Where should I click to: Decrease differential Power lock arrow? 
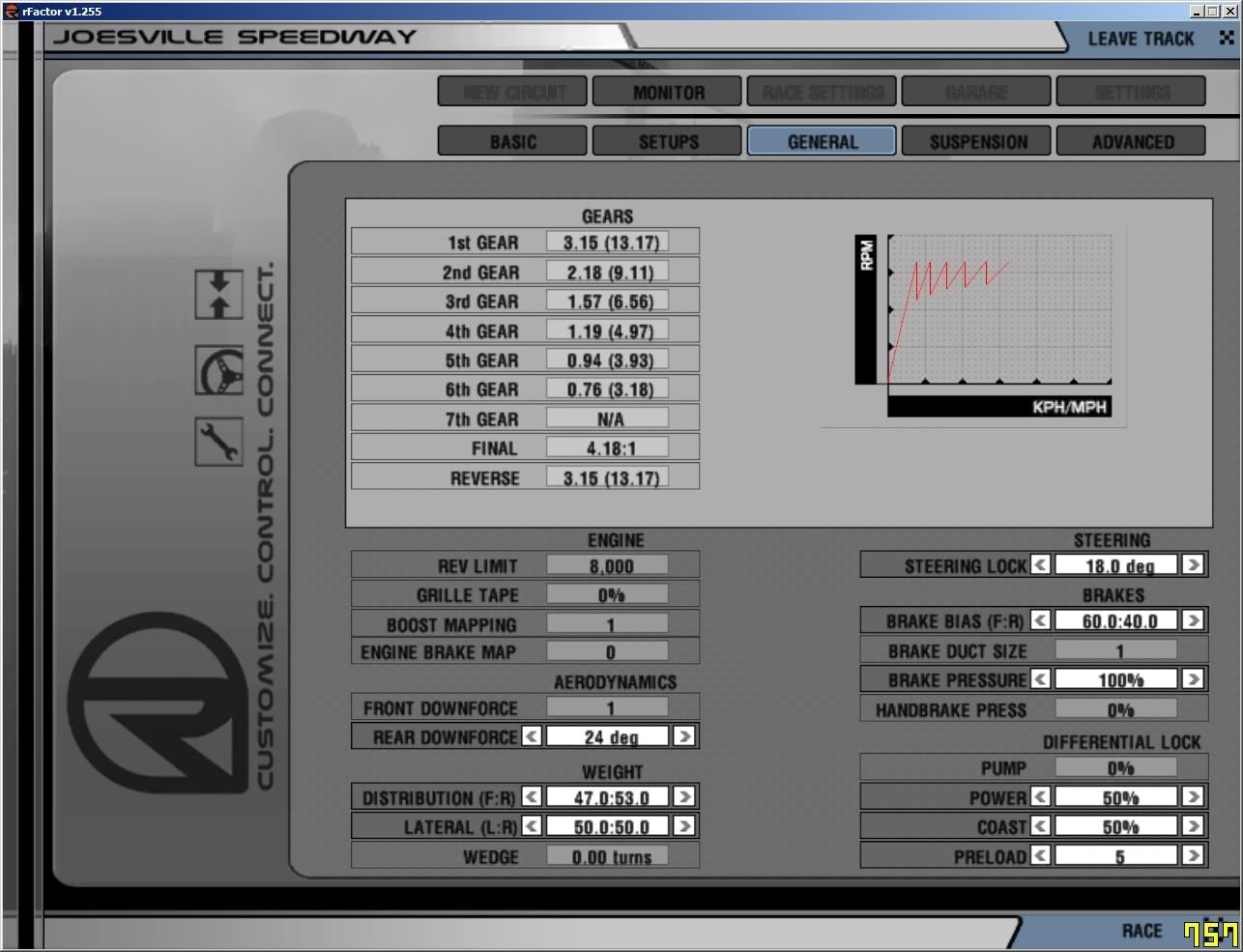point(1041,797)
